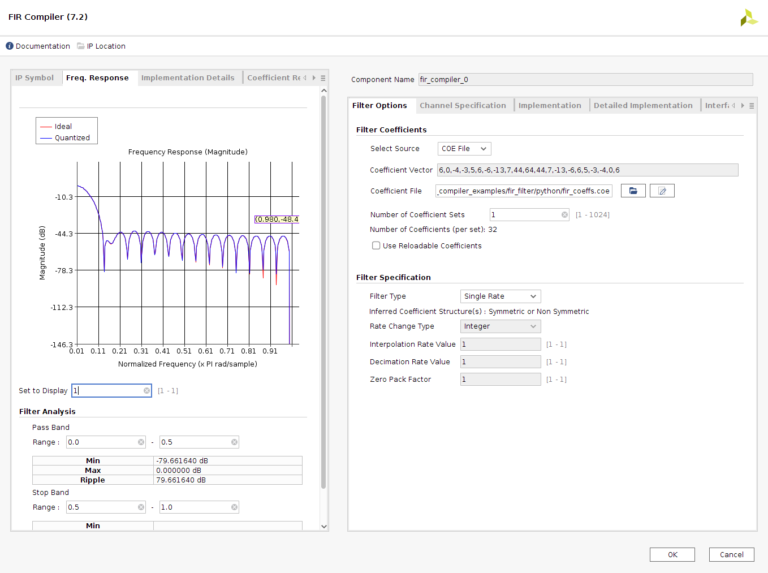This screenshot has height=573, width=768.
Task: Clear the Stop Band range end value
Action: click(x=234, y=507)
